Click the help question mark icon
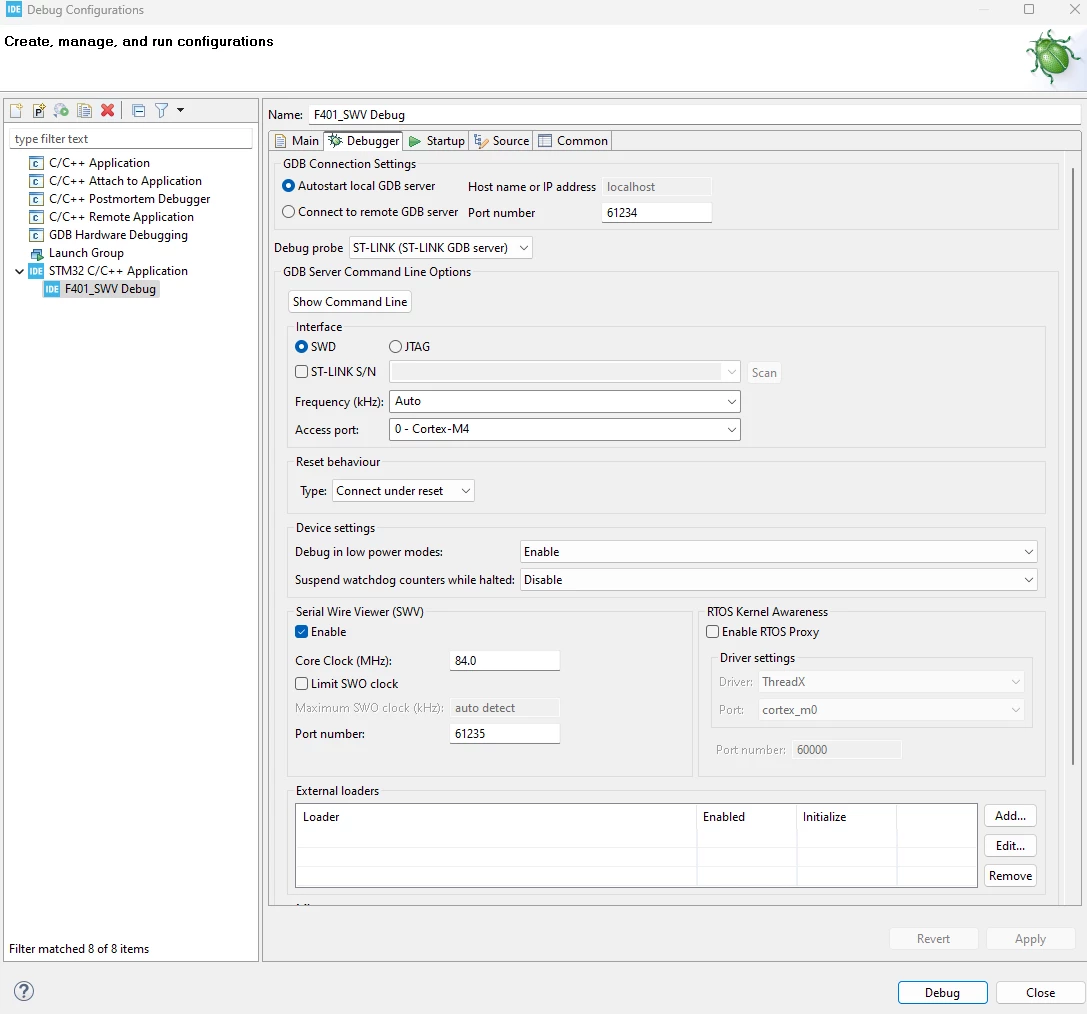1087x1014 pixels. [24, 991]
